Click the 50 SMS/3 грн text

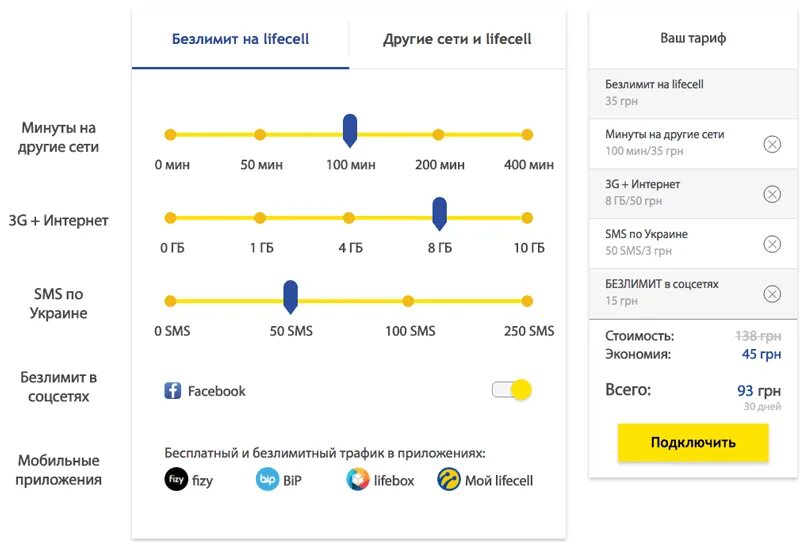click(x=638, y=251)
